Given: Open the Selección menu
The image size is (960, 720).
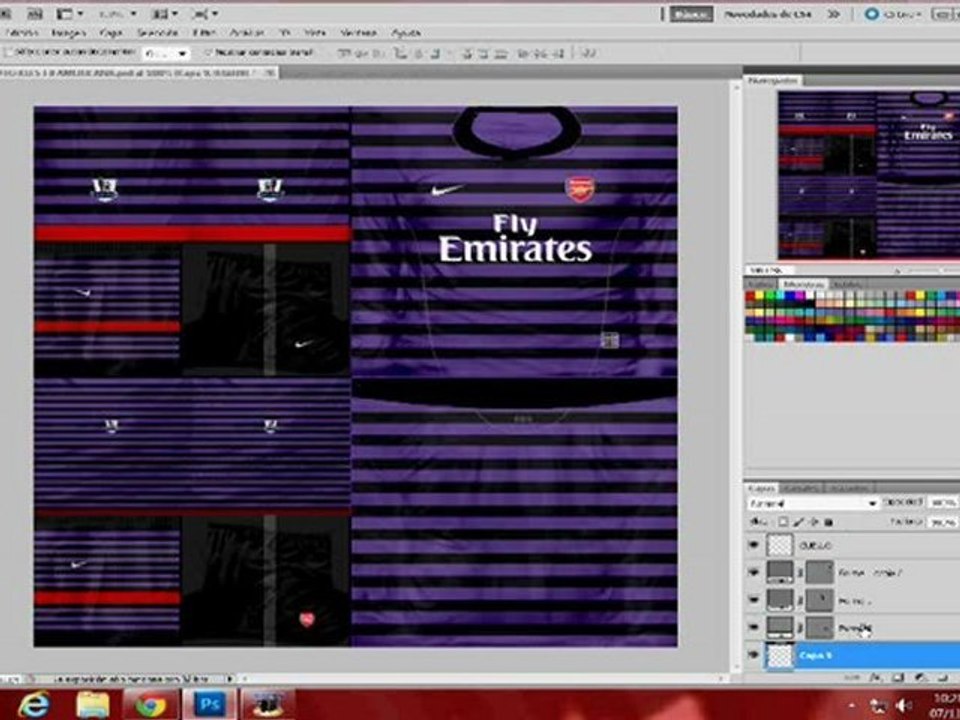Looking at the screenshot, I should (x=157, y=32).
